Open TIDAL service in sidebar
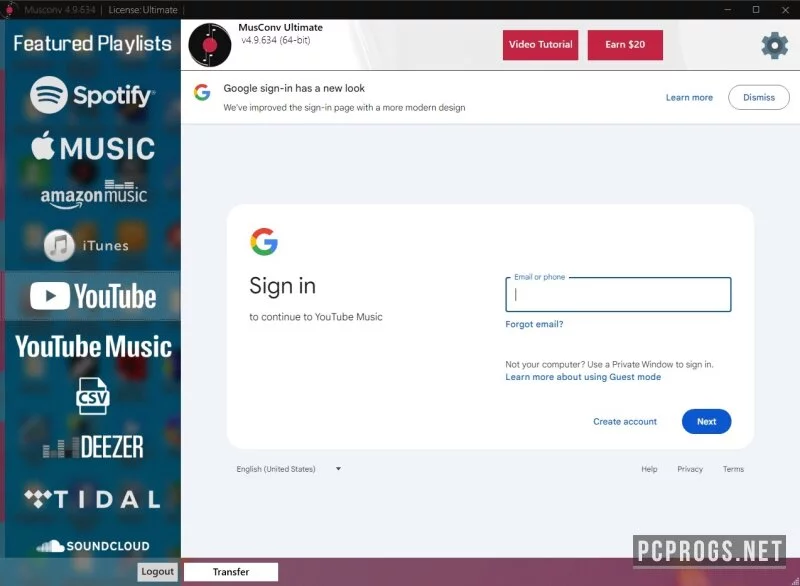The width and height of the screenshot is (800, 586). (x=92, y=499)
